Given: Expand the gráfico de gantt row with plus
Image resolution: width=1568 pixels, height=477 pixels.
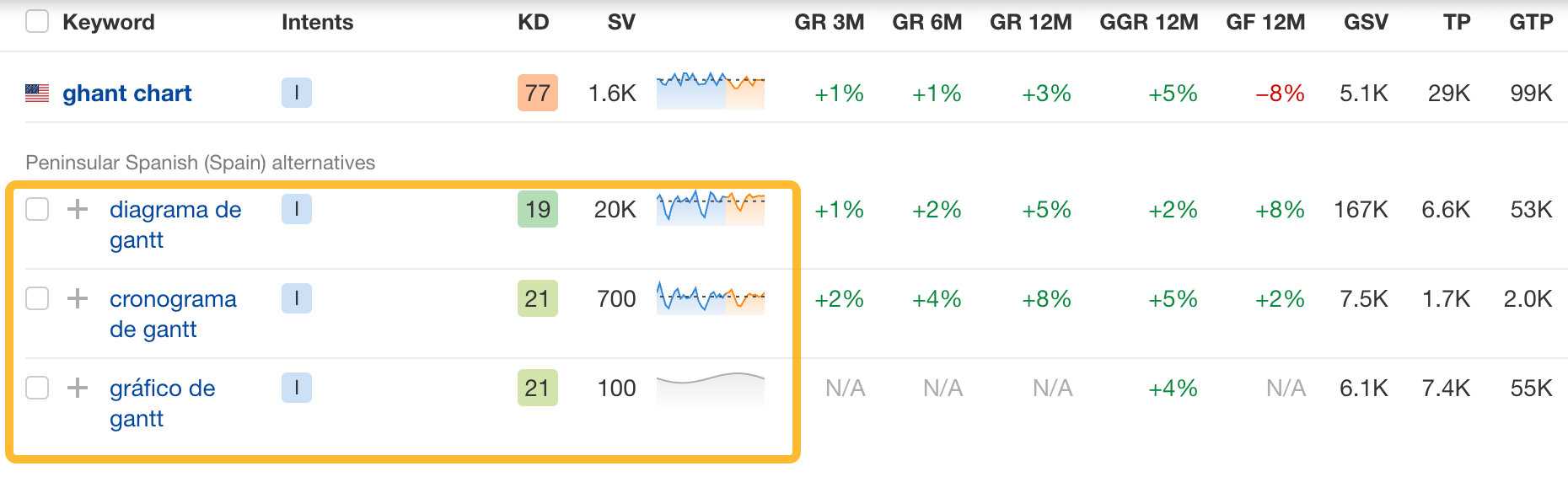Looking at the screenshot, I should tap(78, 388).
